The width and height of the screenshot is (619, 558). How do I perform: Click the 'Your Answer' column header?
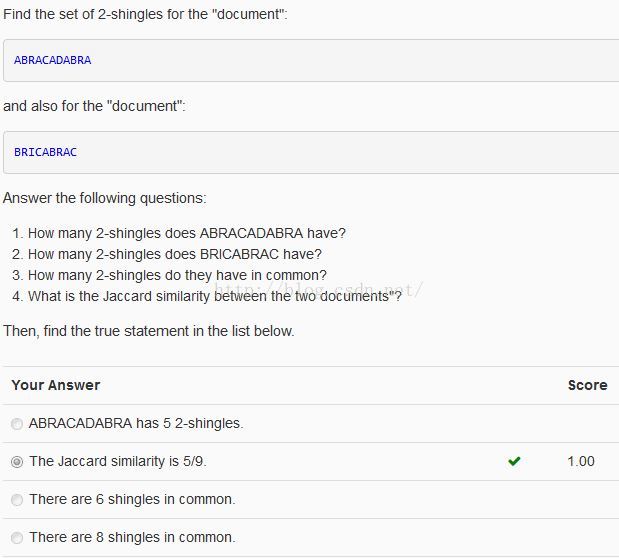pos(56,385)
